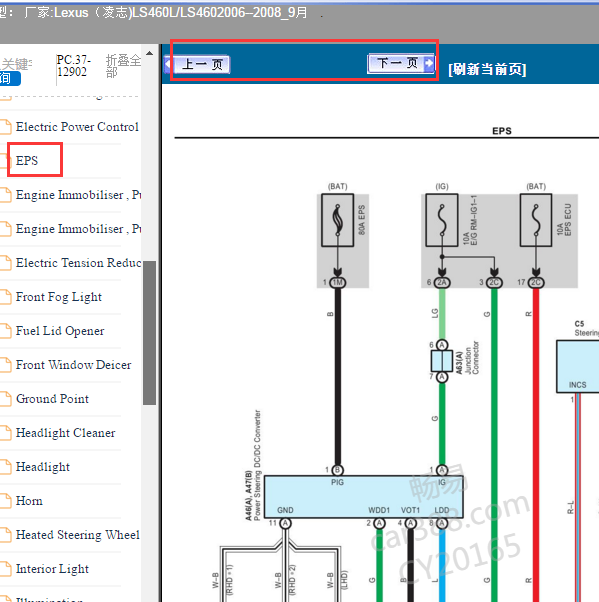This screenshot has width=599, height=602.
Task: Open Electric Tension Reducer entry
Action: pyautogui.click(x=79, y=263)
